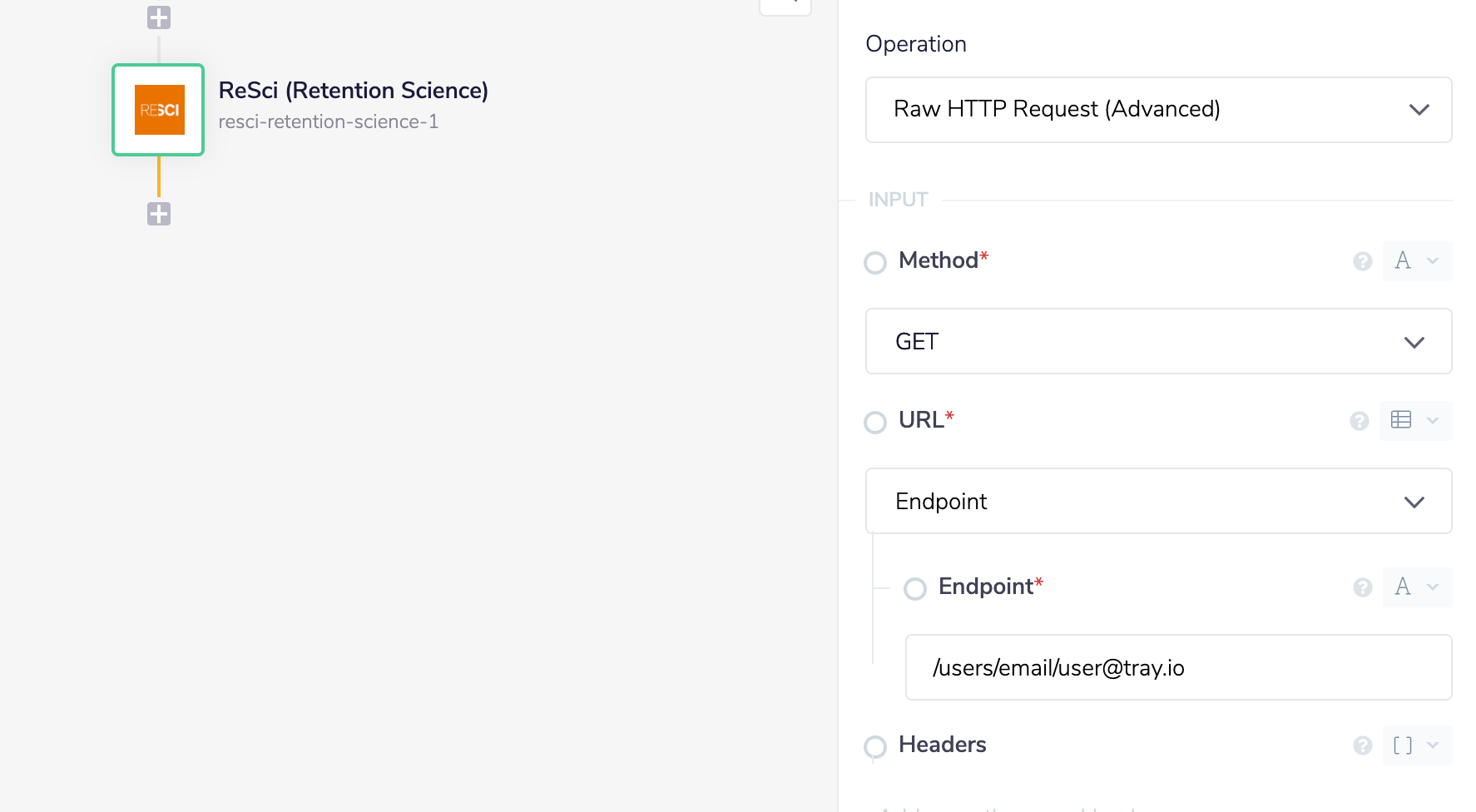Viewport: 1476px width, 812px height.
Task: Click the endpoint path input field
Action: point(1178,667)
